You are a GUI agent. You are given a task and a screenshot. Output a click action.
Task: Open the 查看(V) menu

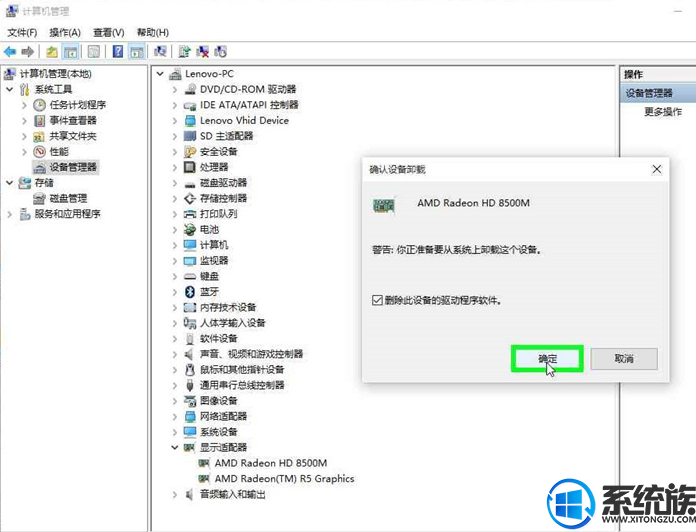coord(108,32)
